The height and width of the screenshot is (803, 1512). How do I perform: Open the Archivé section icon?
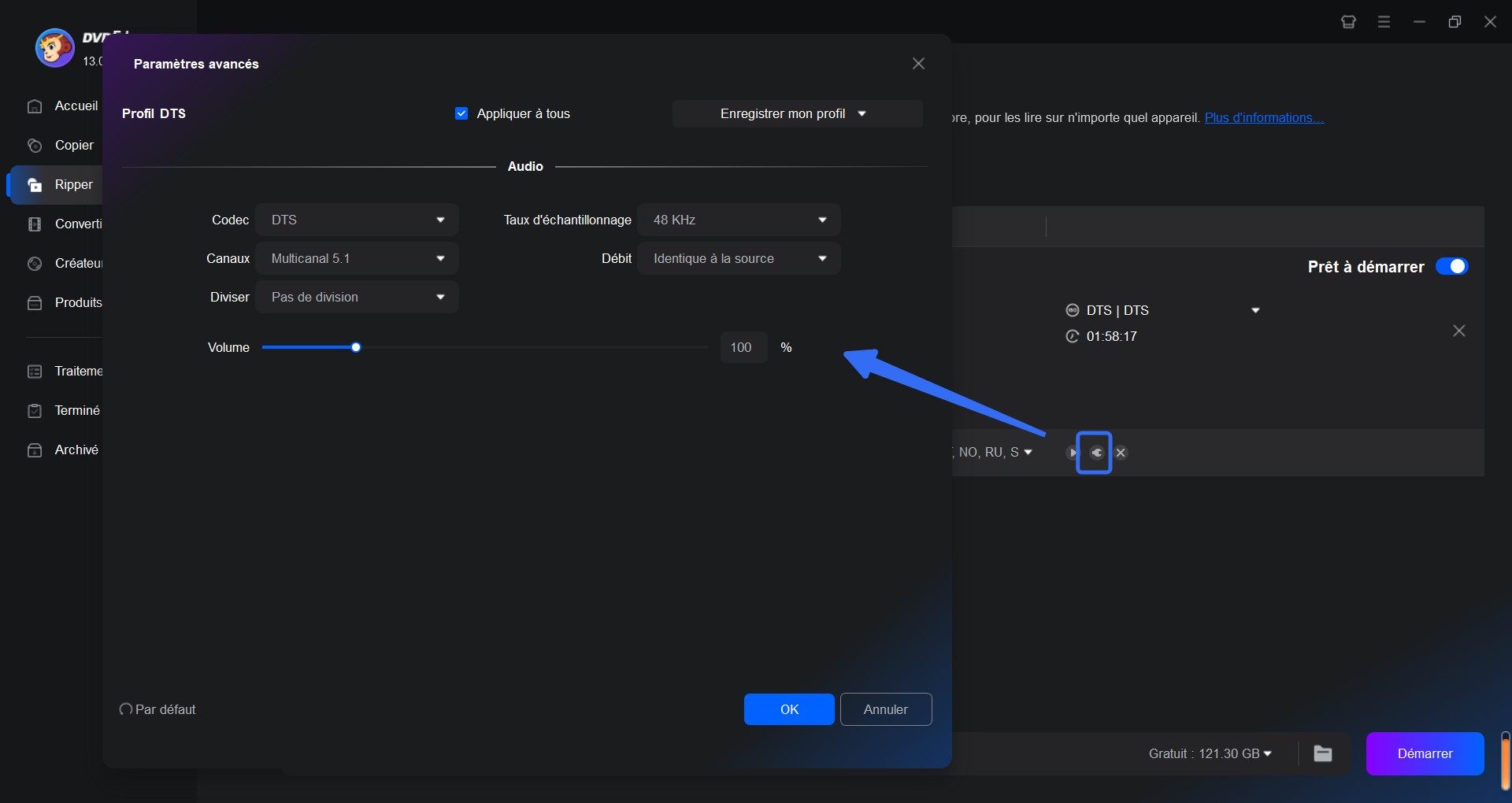pyautogui.click(x=35, y=450)
